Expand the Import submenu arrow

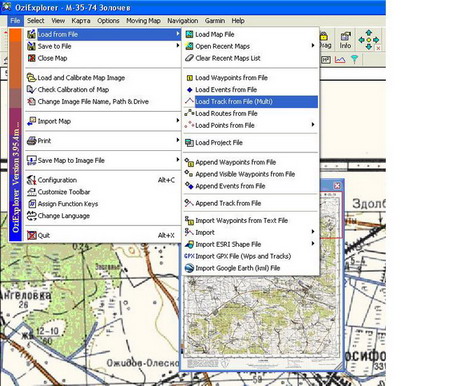click(x=313, y=232)
